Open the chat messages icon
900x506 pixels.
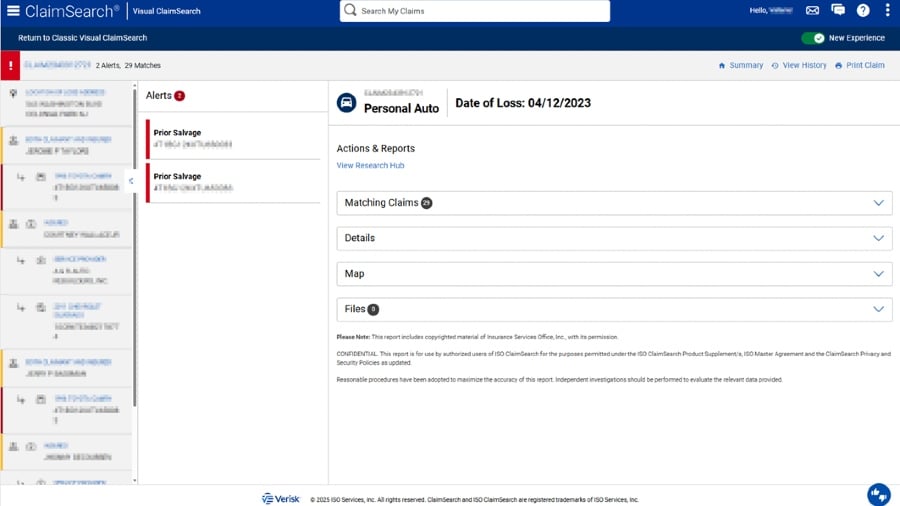click(x=838, y=10)
